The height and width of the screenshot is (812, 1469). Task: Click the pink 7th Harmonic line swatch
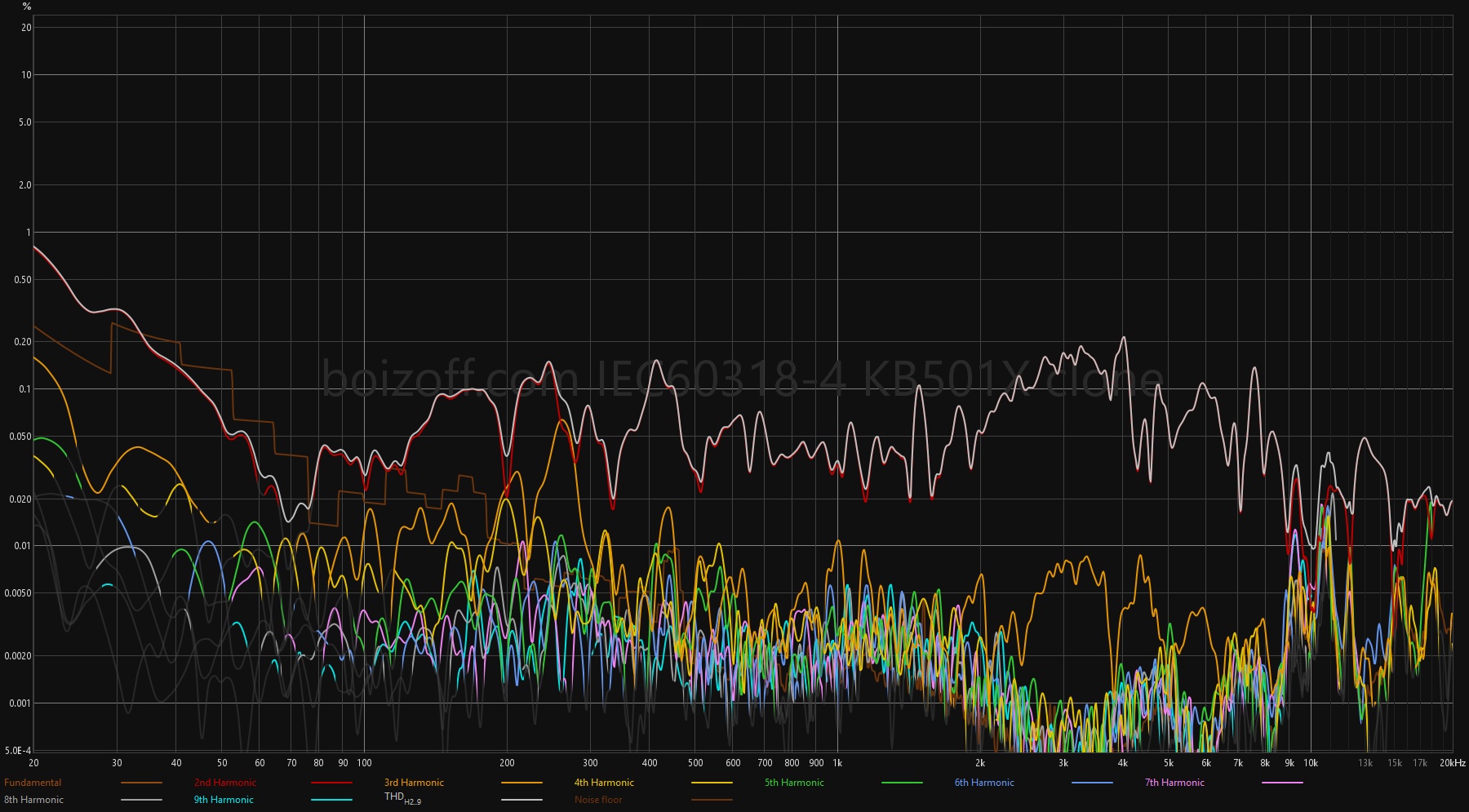point(1282,783)
